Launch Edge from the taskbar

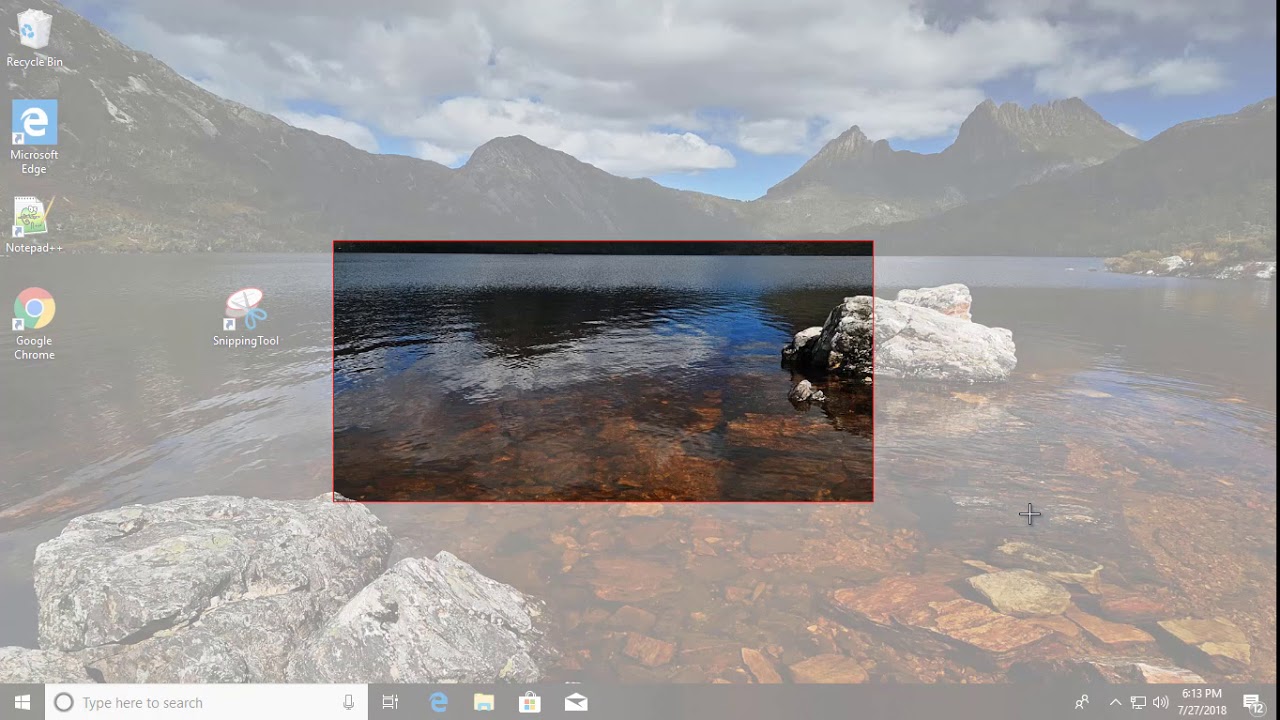(438, 703)
